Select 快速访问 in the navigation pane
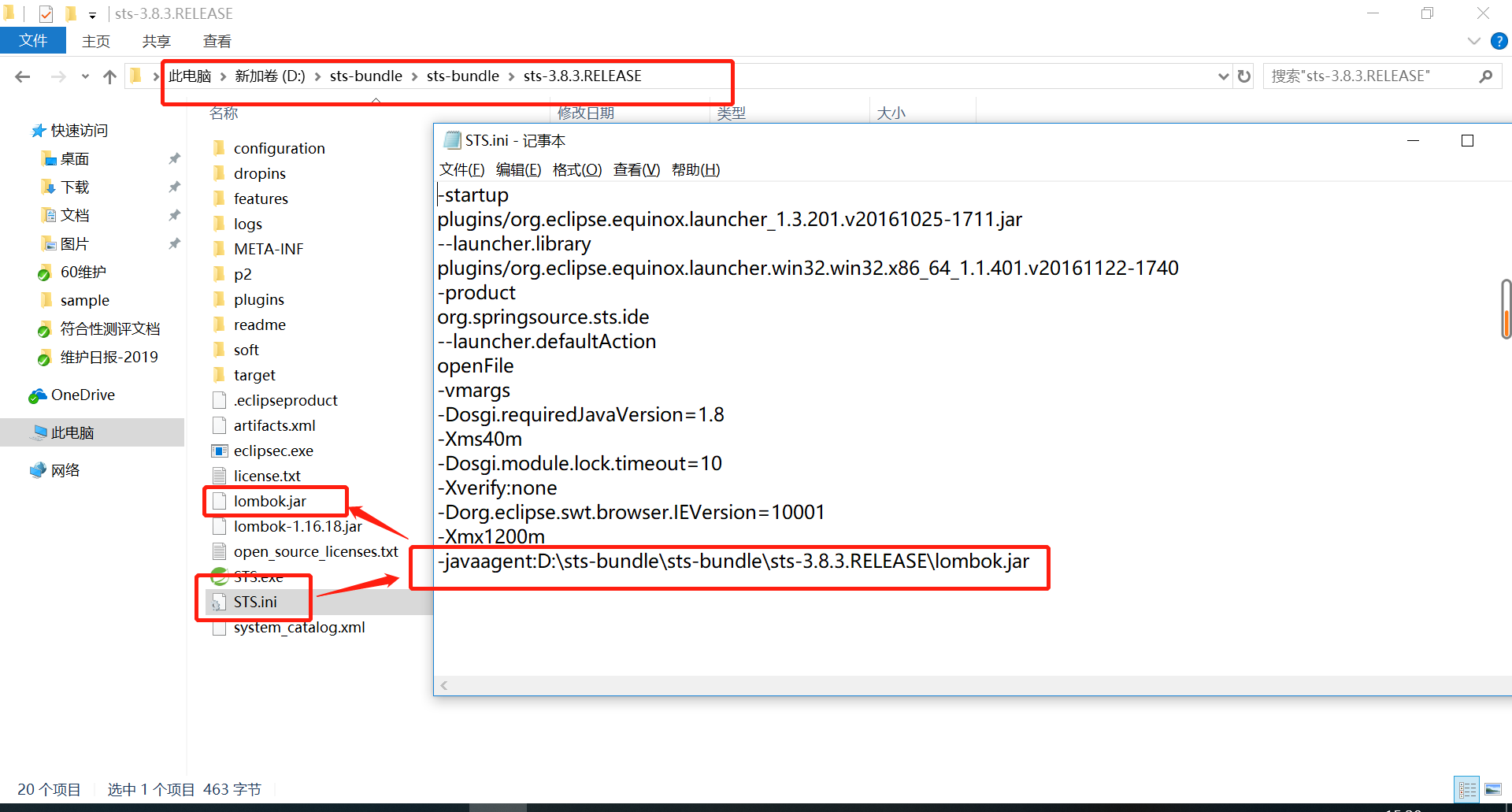Viewport: 1512px width, 812px height. coord(79,131)
